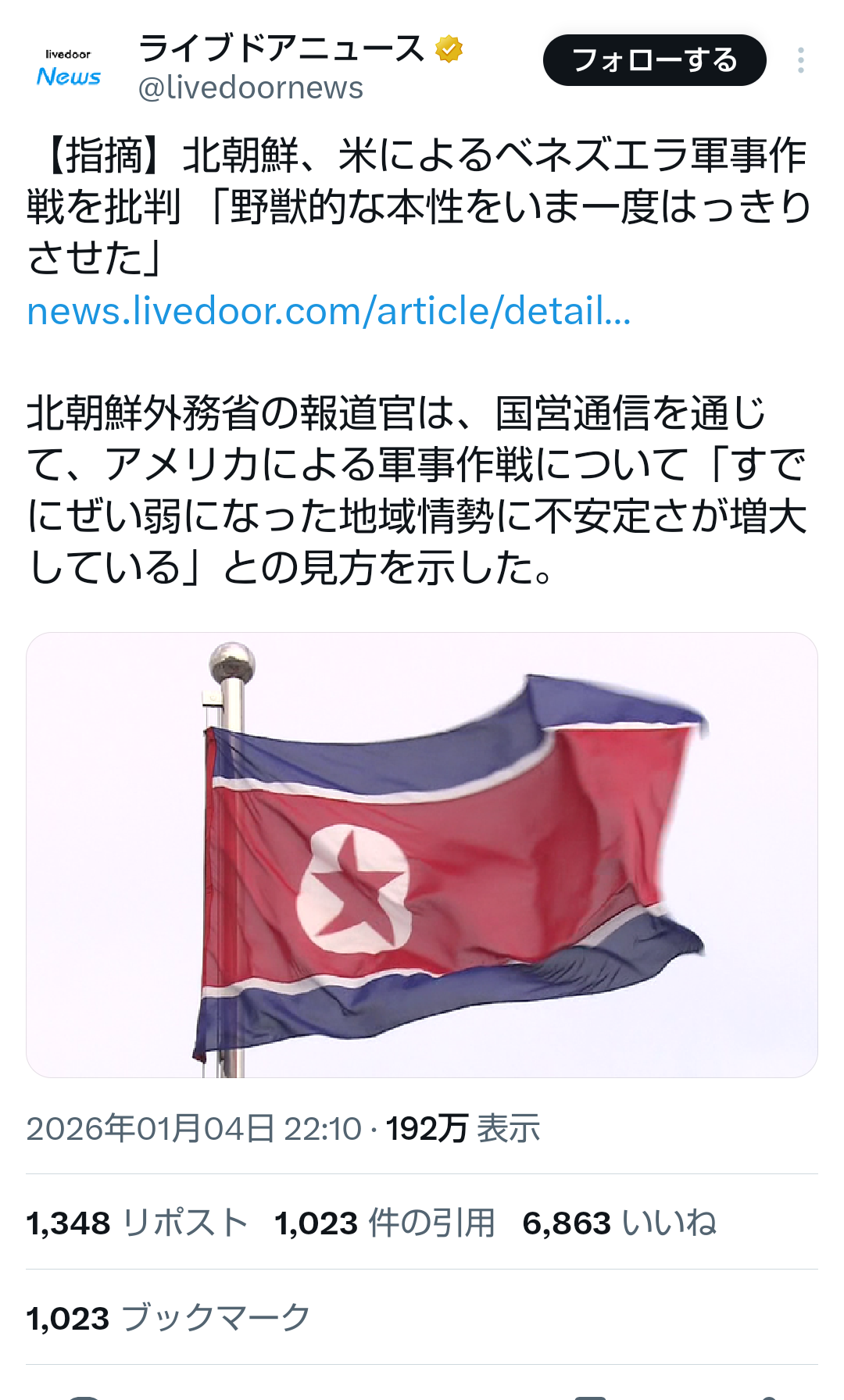
Task: Click the 1,023 ブックマーク count
Action: point(169,1318)
